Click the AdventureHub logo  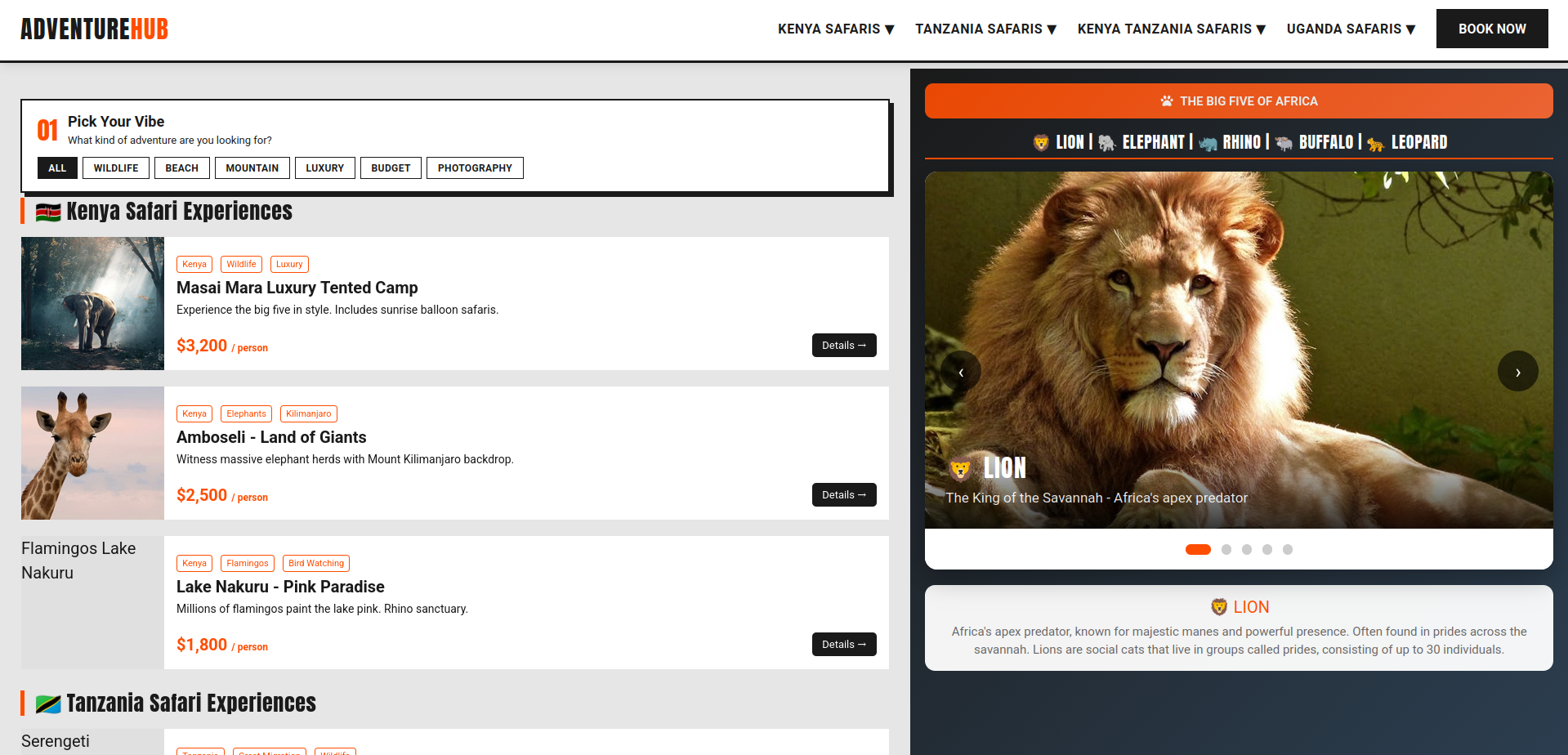point(94,29)
